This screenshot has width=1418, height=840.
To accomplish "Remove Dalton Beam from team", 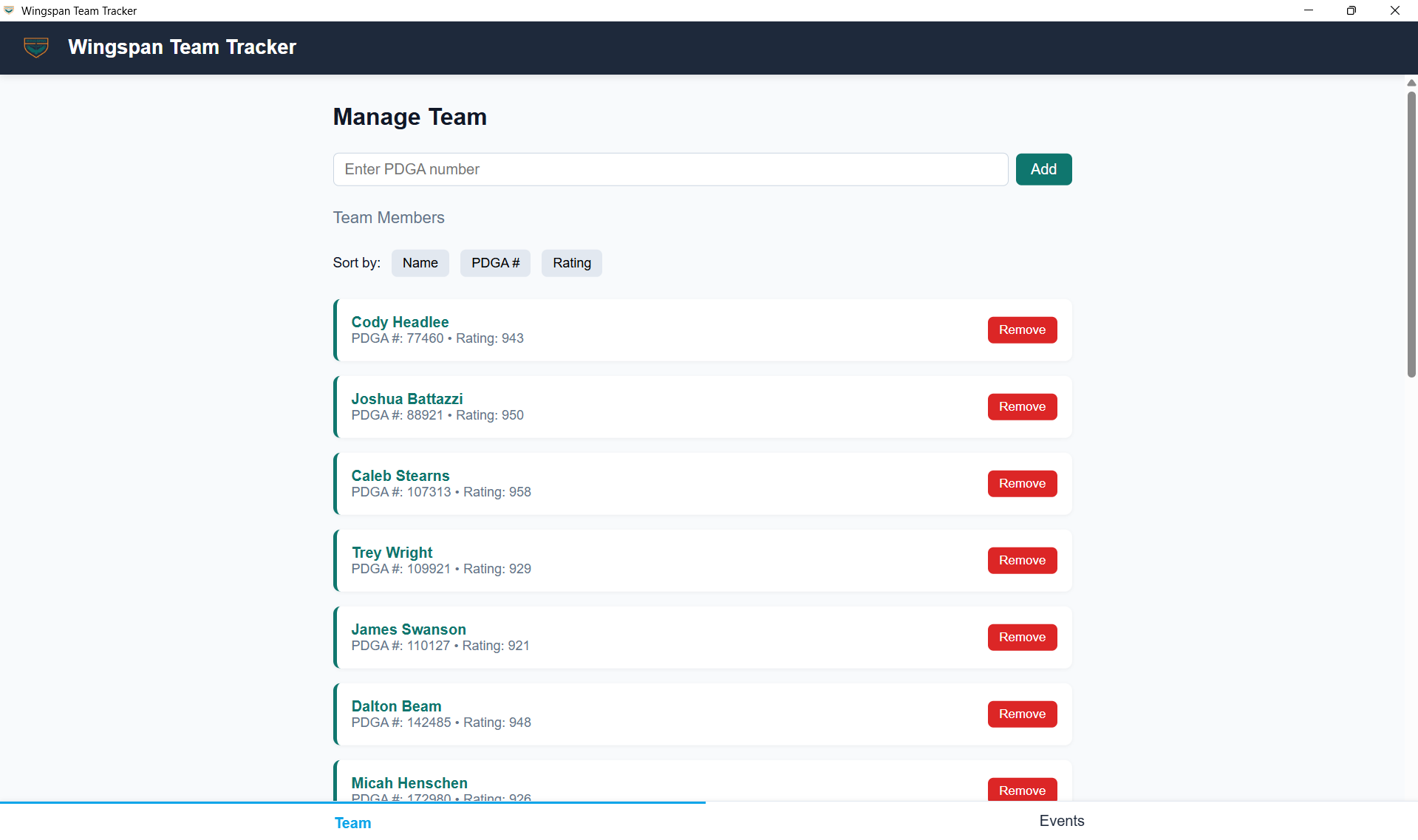I will pyautogui.click(x=1021, y=714).
